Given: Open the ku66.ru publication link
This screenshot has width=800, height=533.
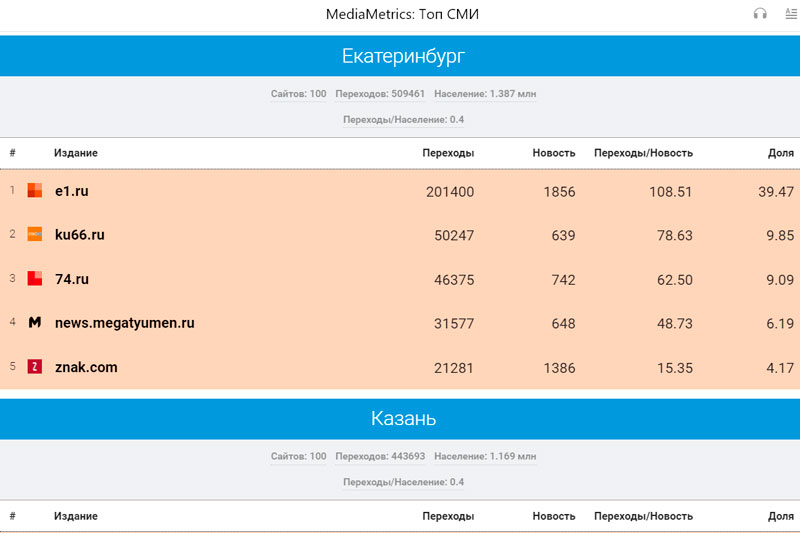Looking at the screenshot, I should (80, 235).
